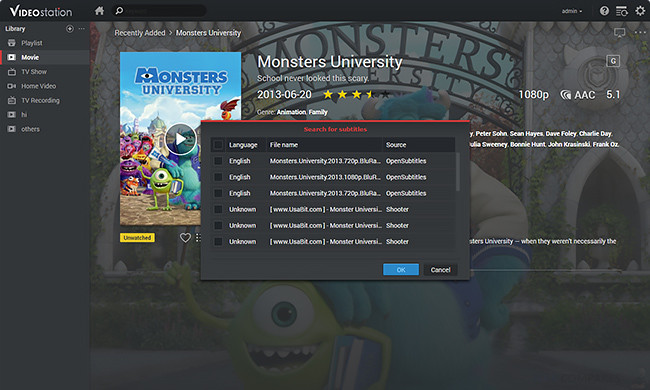Click the Recently Added breadcrumb link
Screen dimensions: 650x390
[140, 33]
